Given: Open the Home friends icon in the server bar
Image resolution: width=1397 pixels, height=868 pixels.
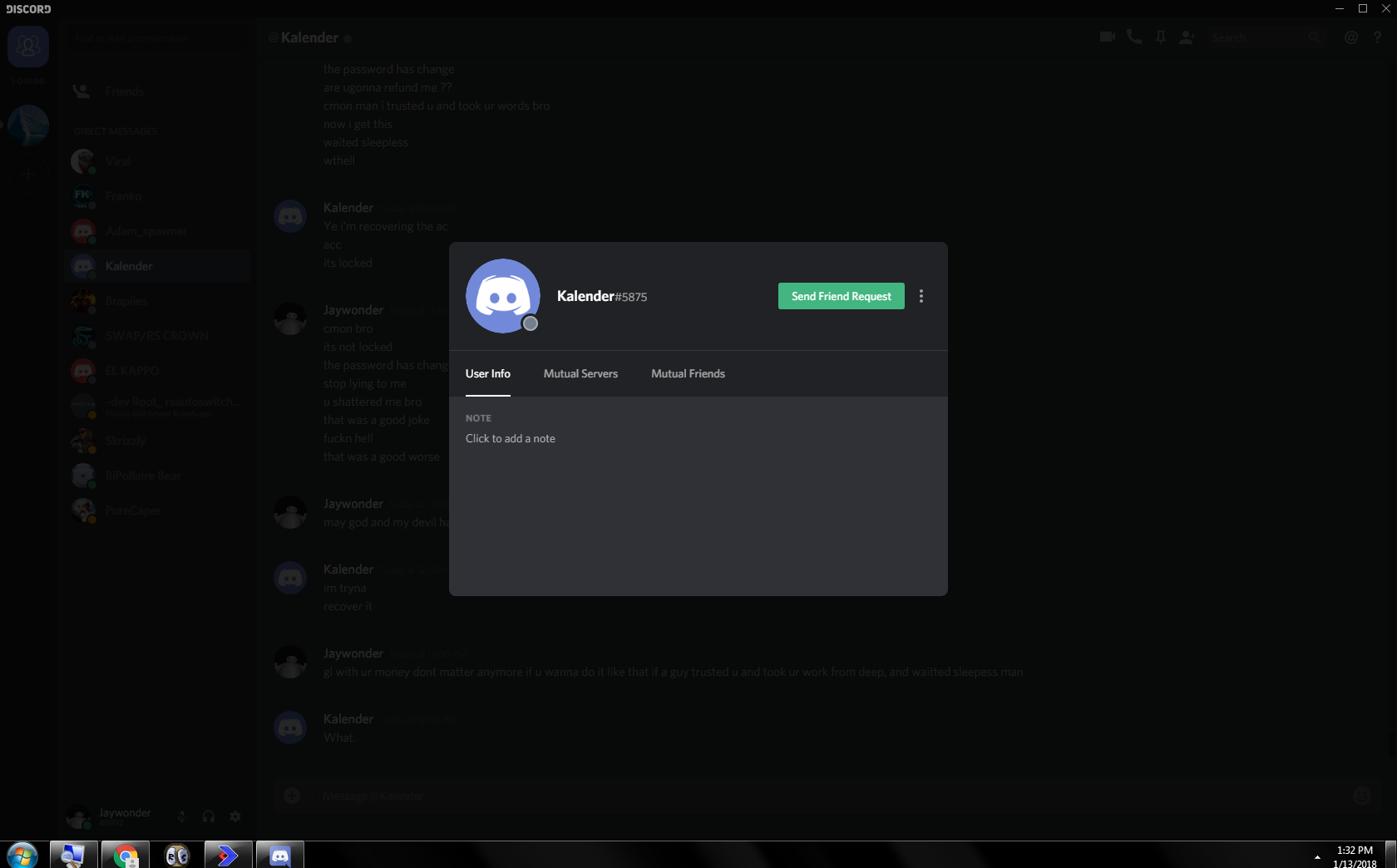Looking at the screenshot, I should pos(28,47).
